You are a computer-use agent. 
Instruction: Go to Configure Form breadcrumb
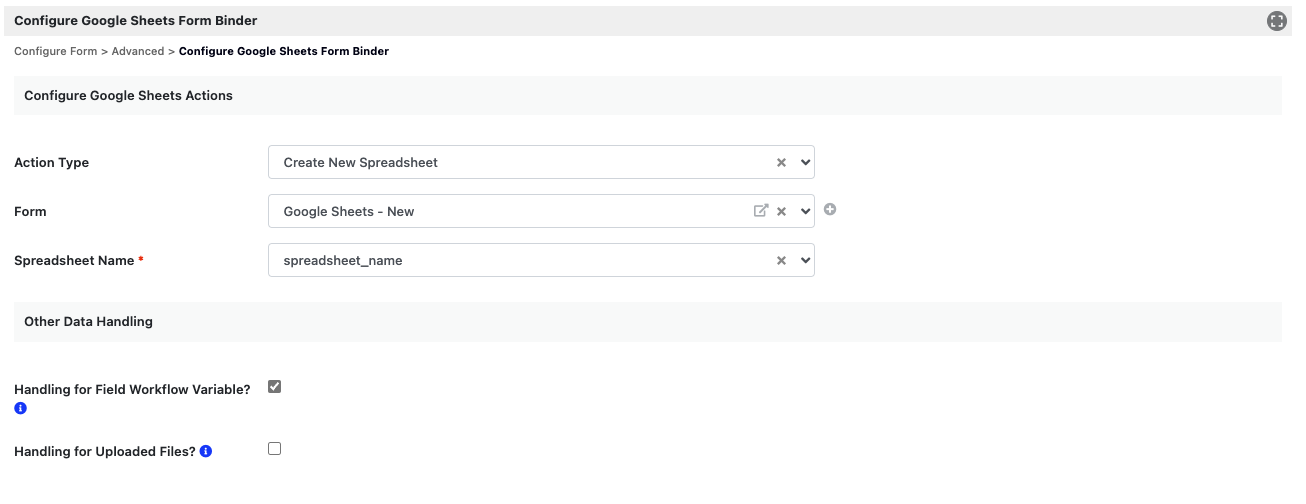pyautogui.click(x=55, y=51)
